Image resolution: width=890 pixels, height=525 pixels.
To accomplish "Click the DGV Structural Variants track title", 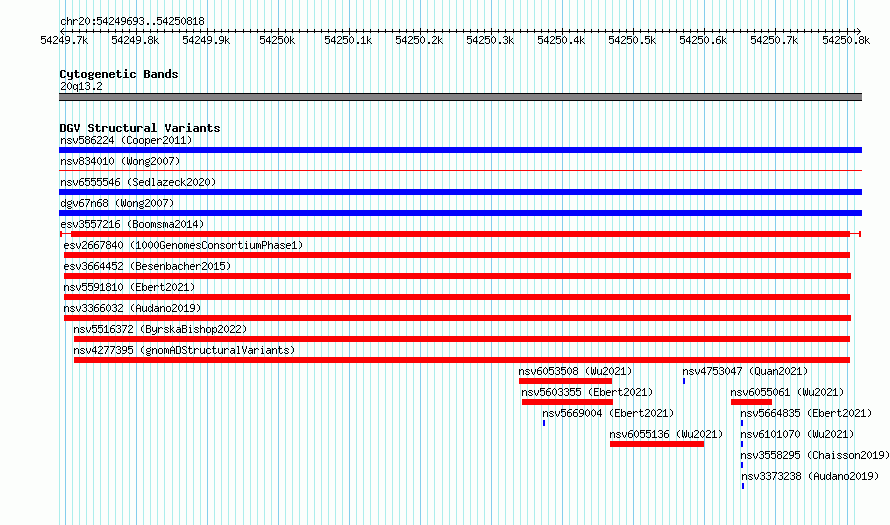I will tap(140, 128).
